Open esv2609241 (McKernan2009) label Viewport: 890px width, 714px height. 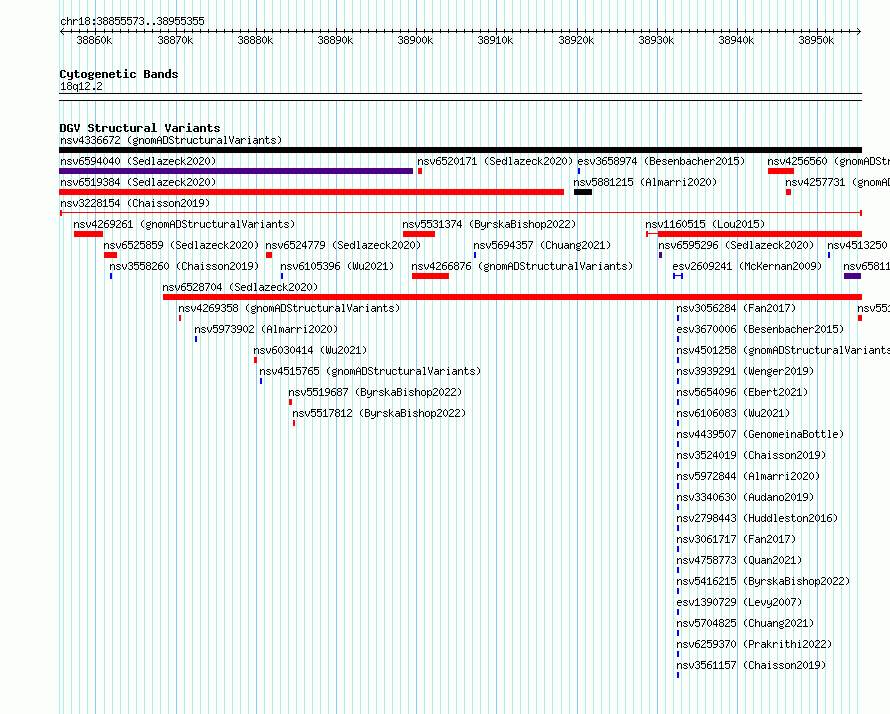(747, 266)
